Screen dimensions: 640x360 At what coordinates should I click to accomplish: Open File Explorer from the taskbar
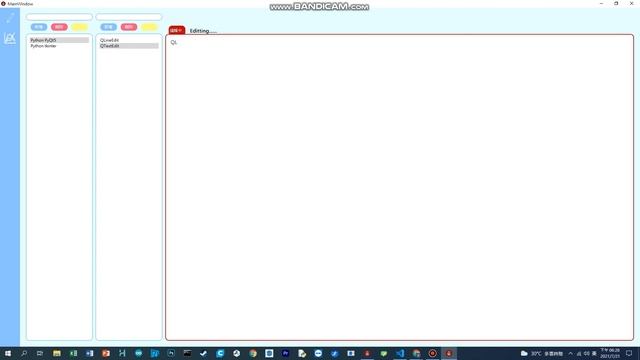coord(57,353)
